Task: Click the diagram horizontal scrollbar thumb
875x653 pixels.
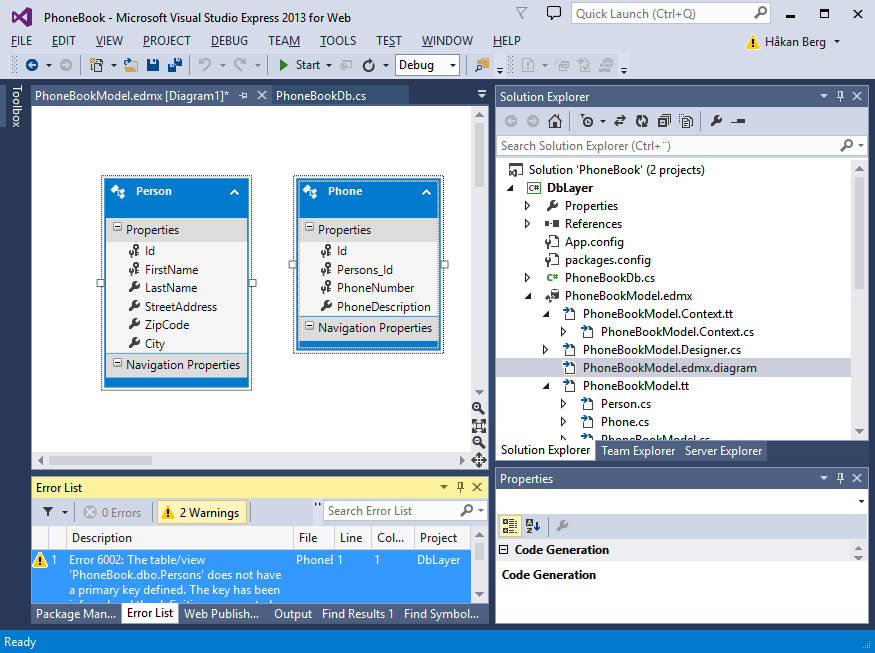Action: (x=100, y=460)
